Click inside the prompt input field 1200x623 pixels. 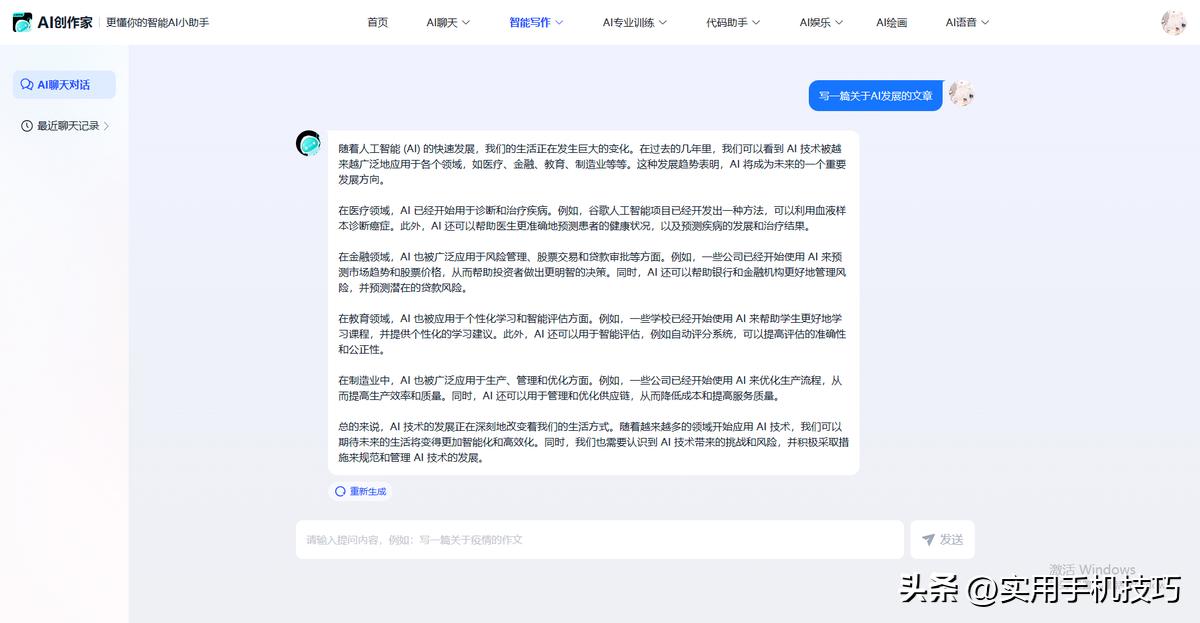pyautogui.click(x=600, y=539)
